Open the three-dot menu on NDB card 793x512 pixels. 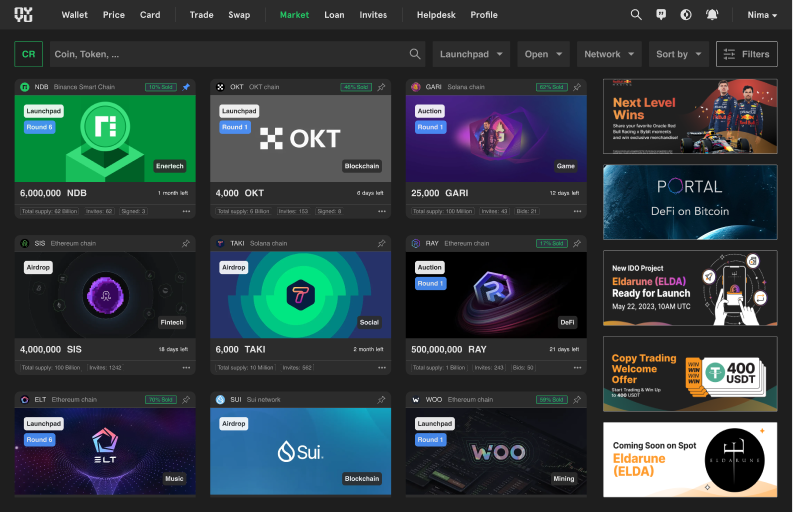click(x=186, y=211)
